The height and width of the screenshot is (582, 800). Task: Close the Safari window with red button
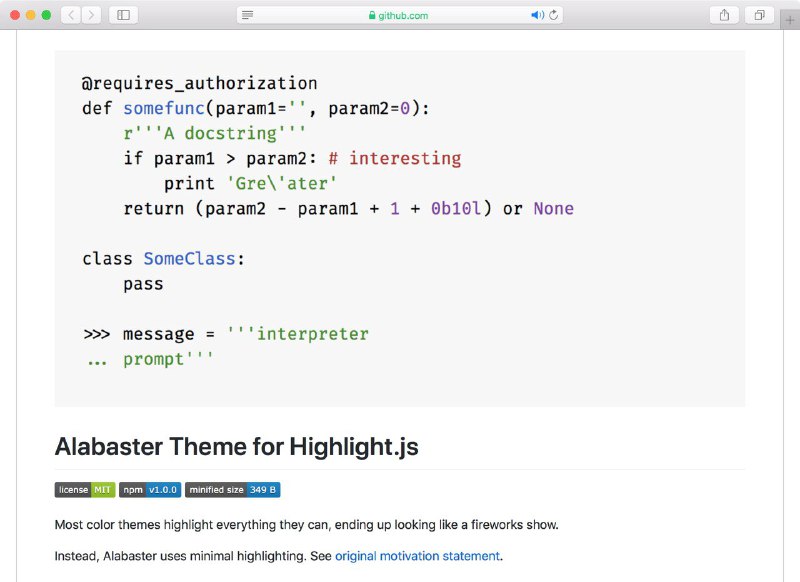tap(15, 15)
